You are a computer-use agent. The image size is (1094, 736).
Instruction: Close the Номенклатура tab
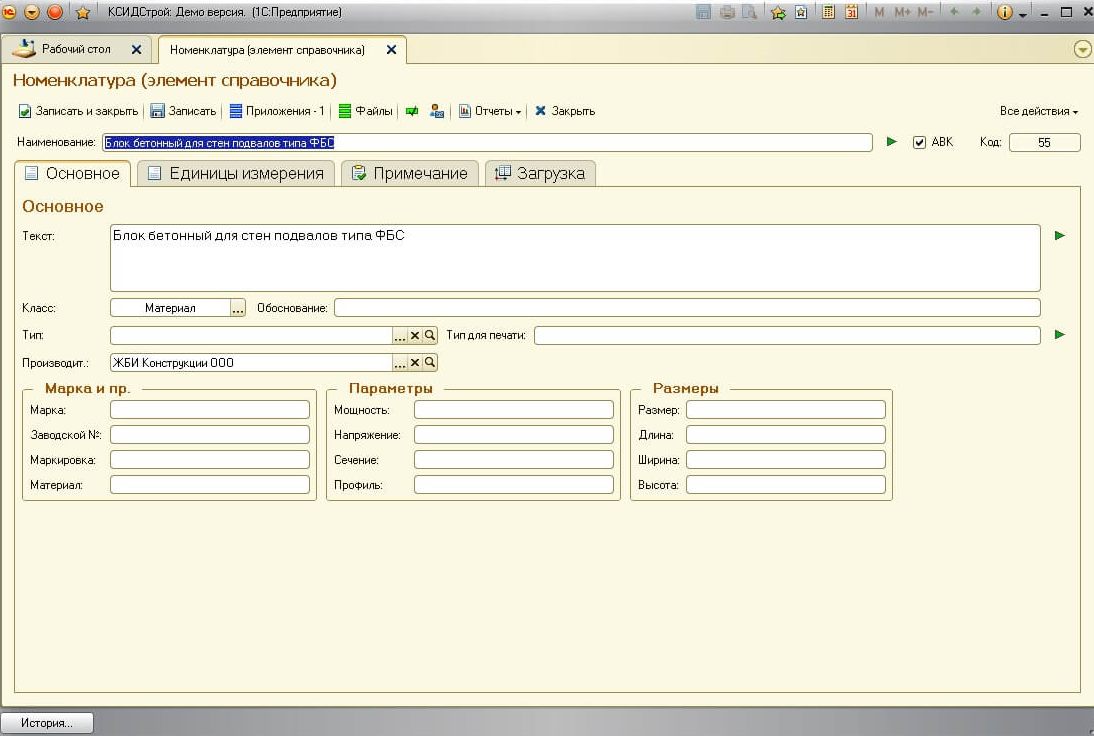click(391, 49)
